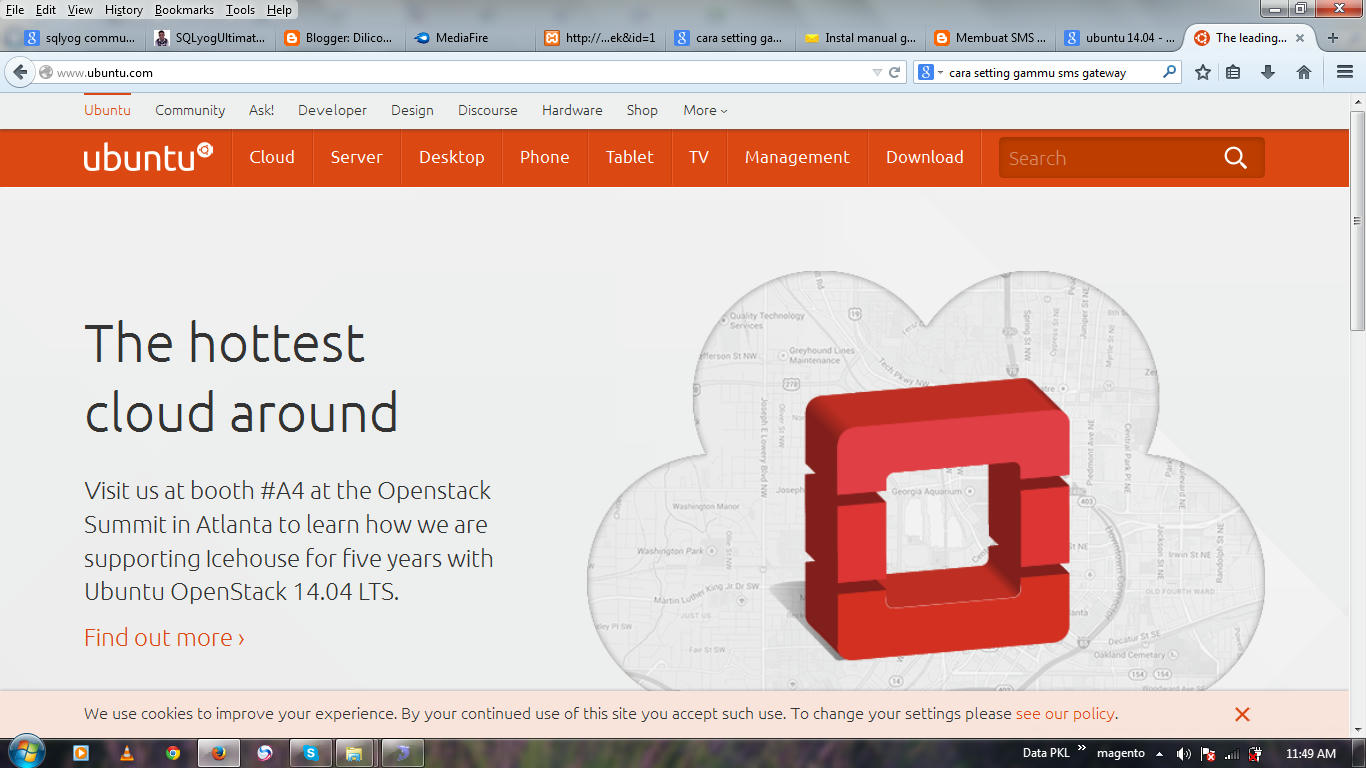Click the magnifier in the browser search box

[1169, 72]
